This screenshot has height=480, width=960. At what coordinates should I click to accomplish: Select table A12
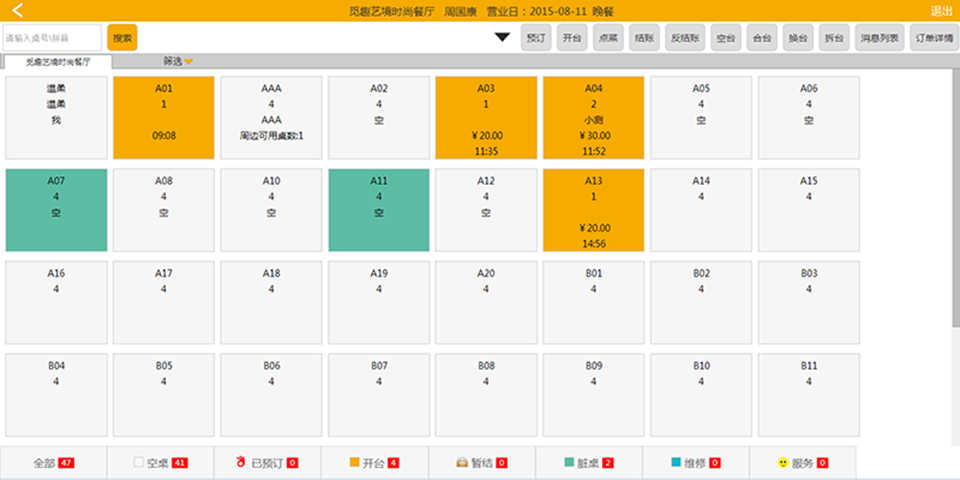click(486, 210)
